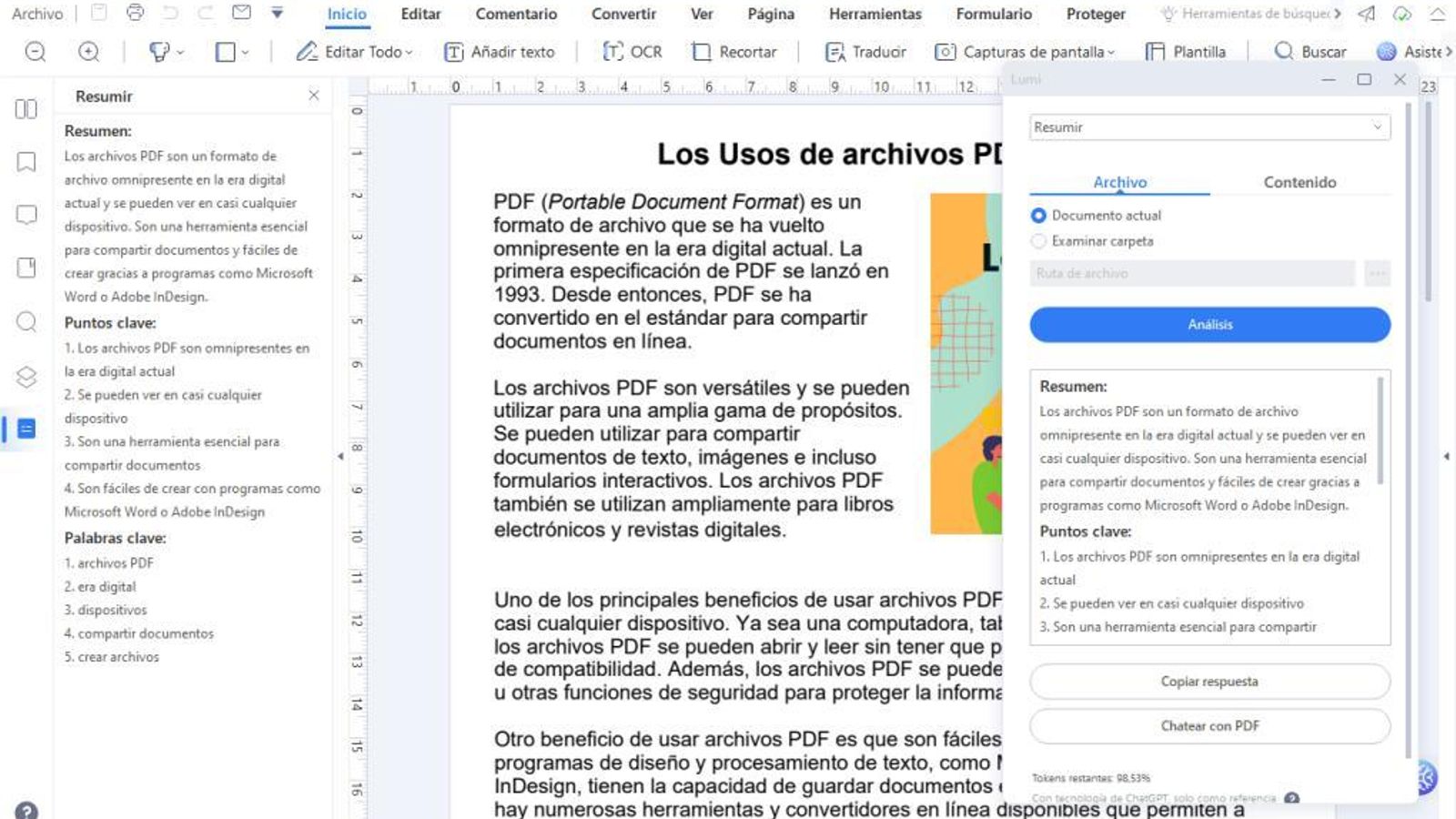This screenshot has height=819, width=1456.
Task: Click the zoom in magnifier icon
Action: pyautogui.click(x=88, y=52)
